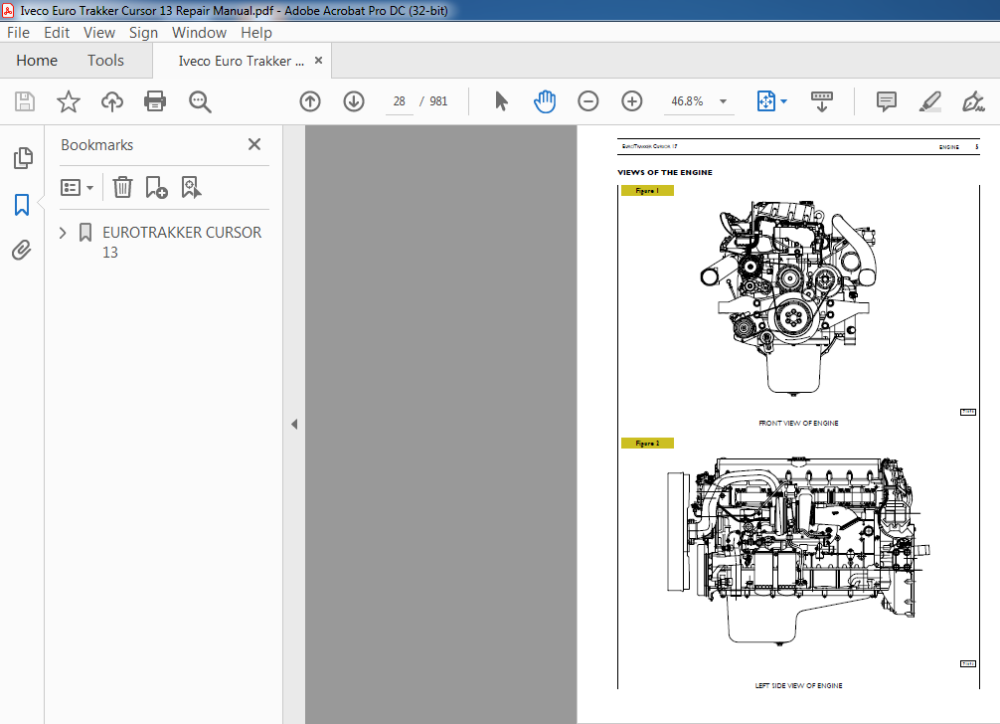The width and height of the screenshot is (1000, 724).
Task: Click the total page count 981
Action: 438,101
